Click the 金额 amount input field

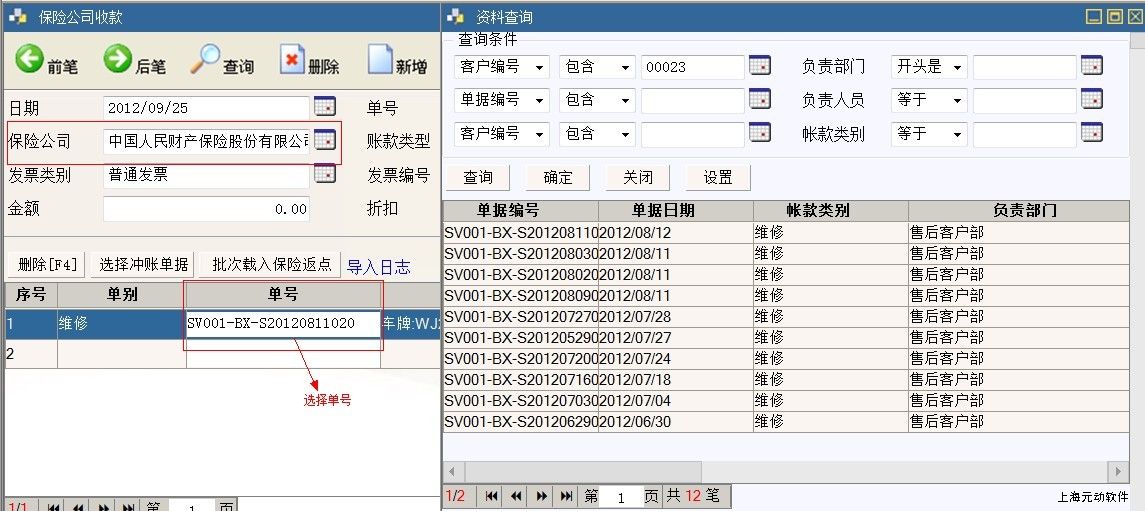(206, 209)
